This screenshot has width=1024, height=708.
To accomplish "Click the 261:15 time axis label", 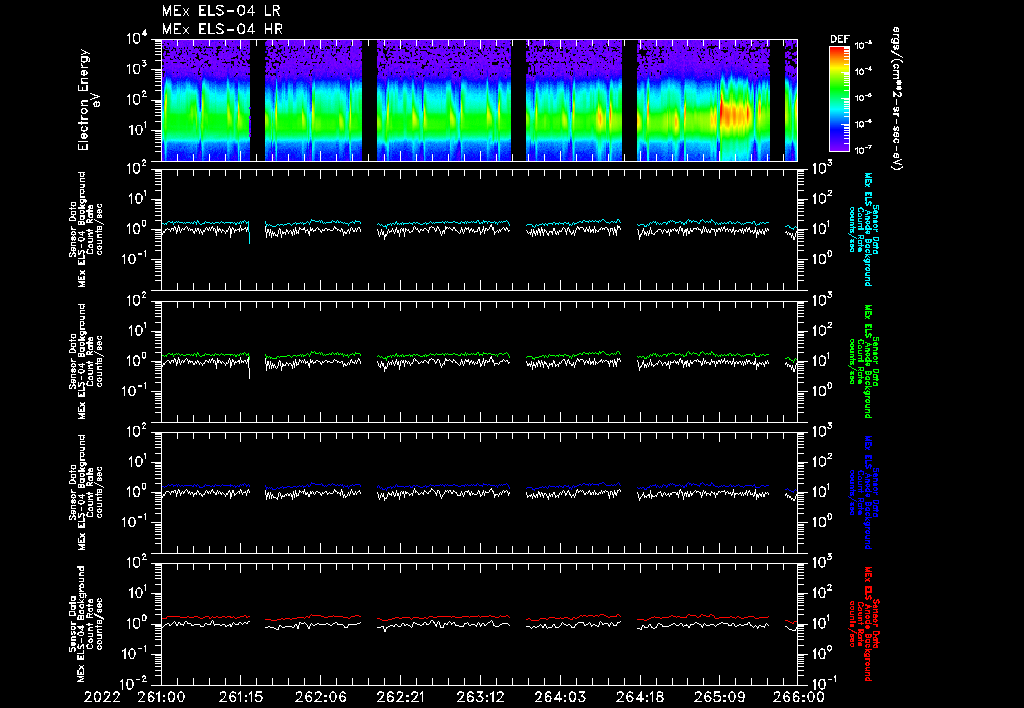I will point(241,697).
